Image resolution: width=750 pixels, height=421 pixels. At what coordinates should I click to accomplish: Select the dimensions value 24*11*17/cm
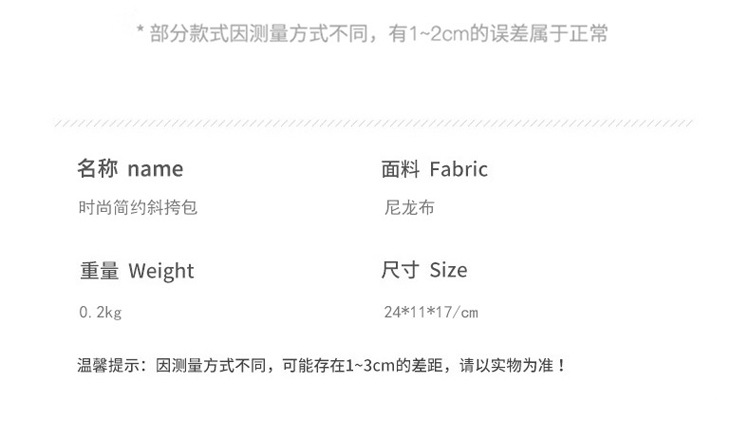coord(431,312)
